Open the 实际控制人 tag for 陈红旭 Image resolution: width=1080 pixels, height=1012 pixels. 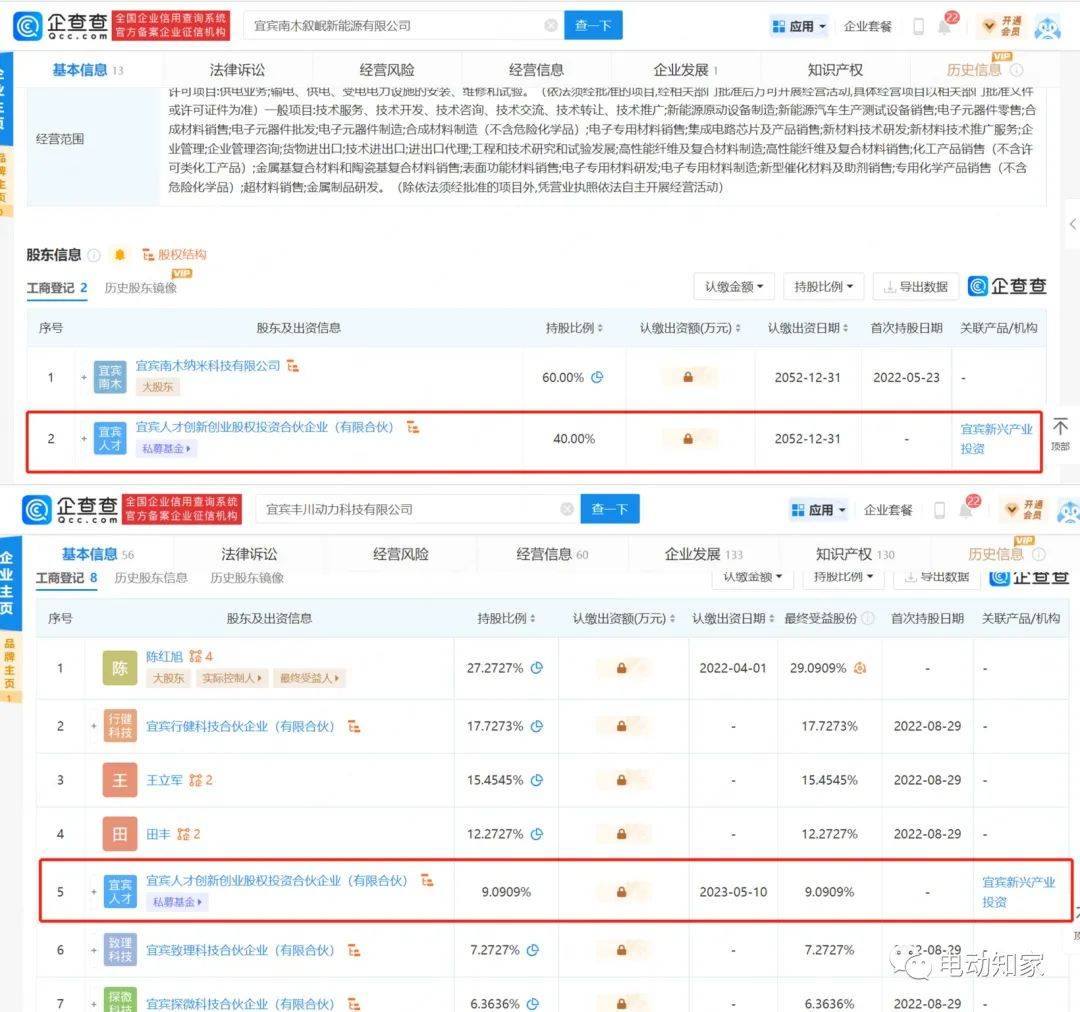click(231, 679)
